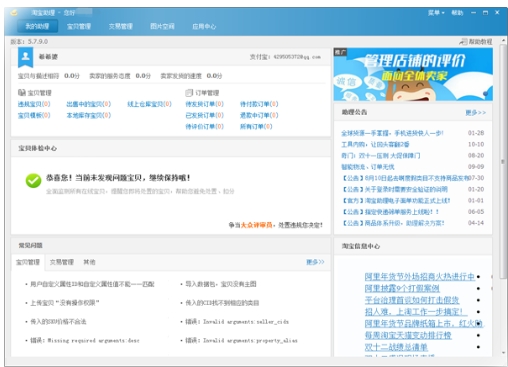Viewport: 508px width, 367px height.
Task: Open the 帮助 menu in the title bar
Action: 457,13
